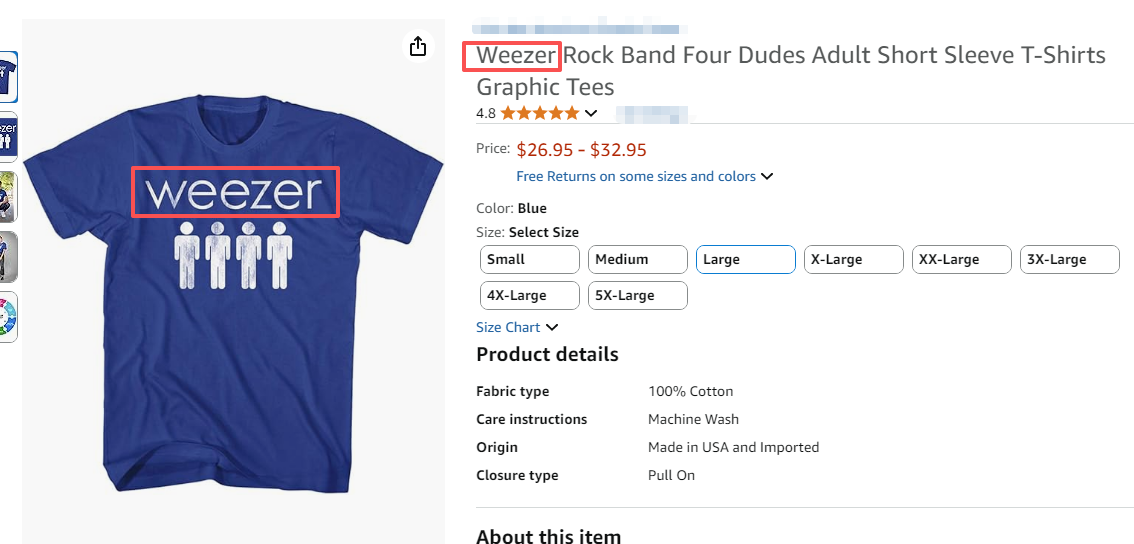1134x544 pixels.
Task: Click the Free Returns link
Action: pos(636,177)
